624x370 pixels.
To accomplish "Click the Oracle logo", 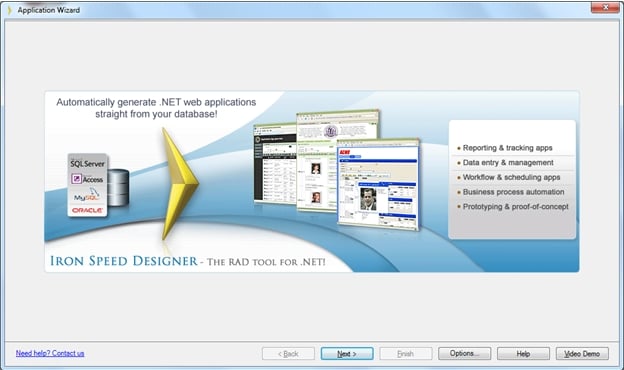I will pos(87,210).
